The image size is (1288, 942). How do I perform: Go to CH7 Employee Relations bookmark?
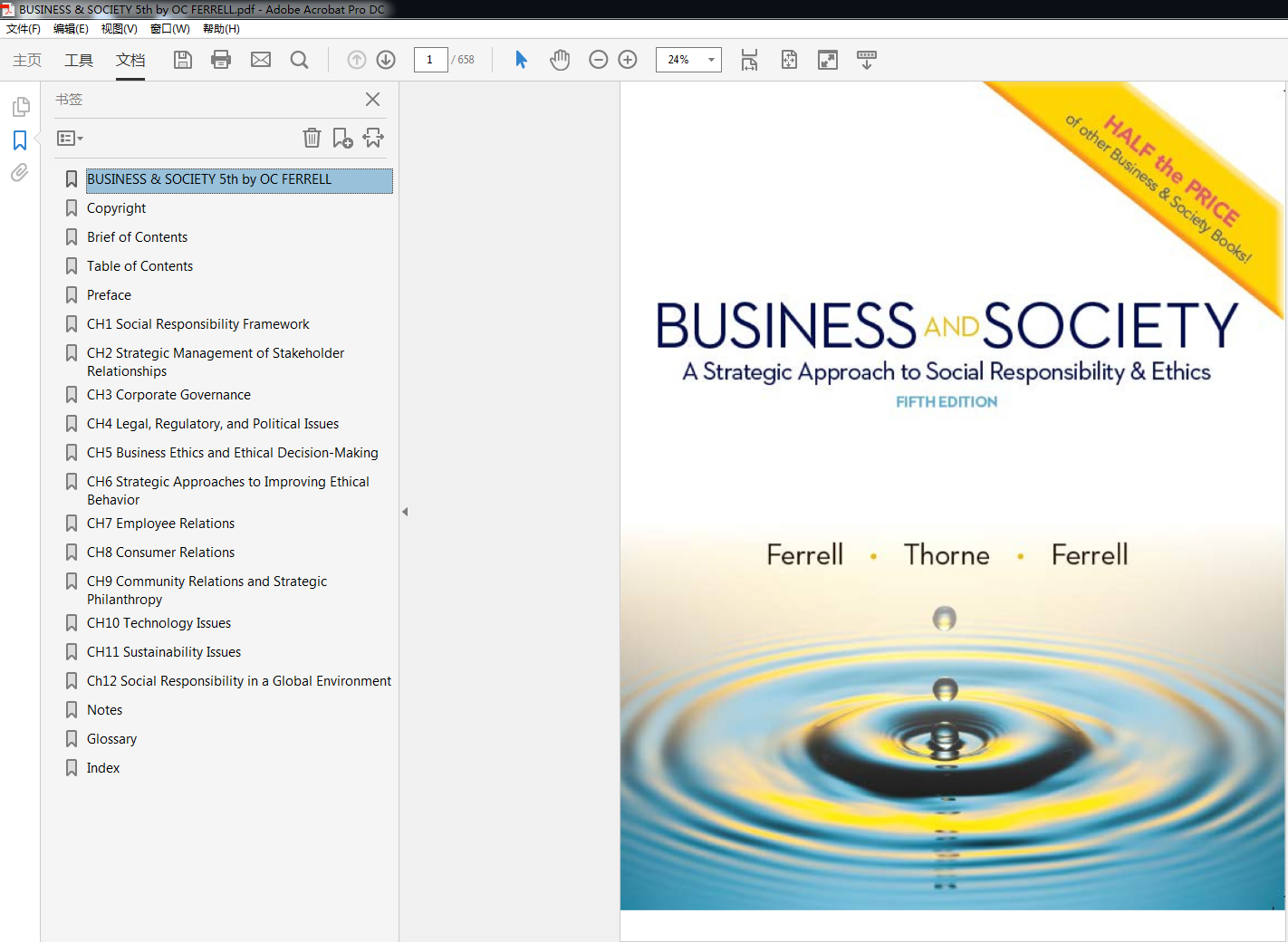(x=160, y=524)
